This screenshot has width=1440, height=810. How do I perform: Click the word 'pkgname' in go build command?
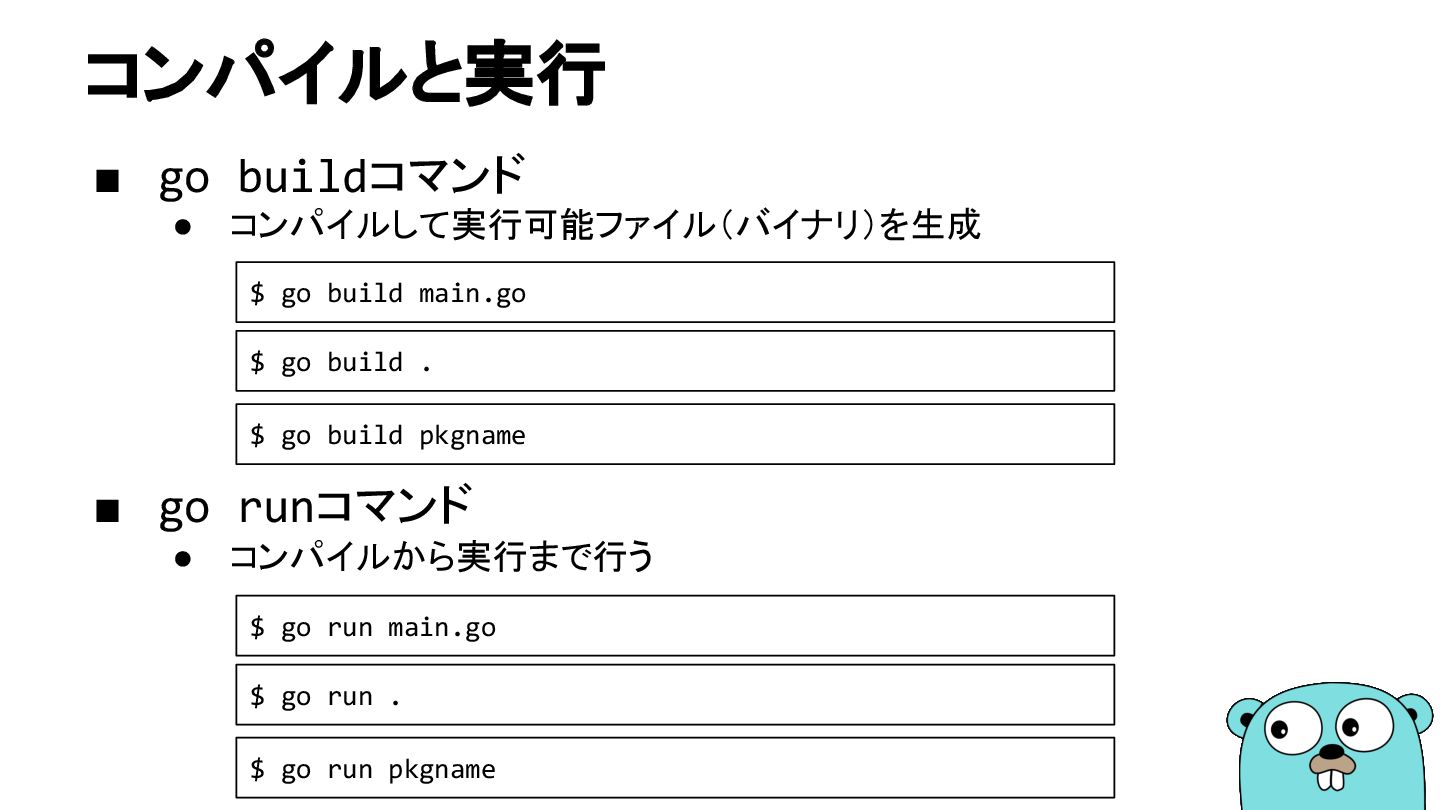point(472,436)
